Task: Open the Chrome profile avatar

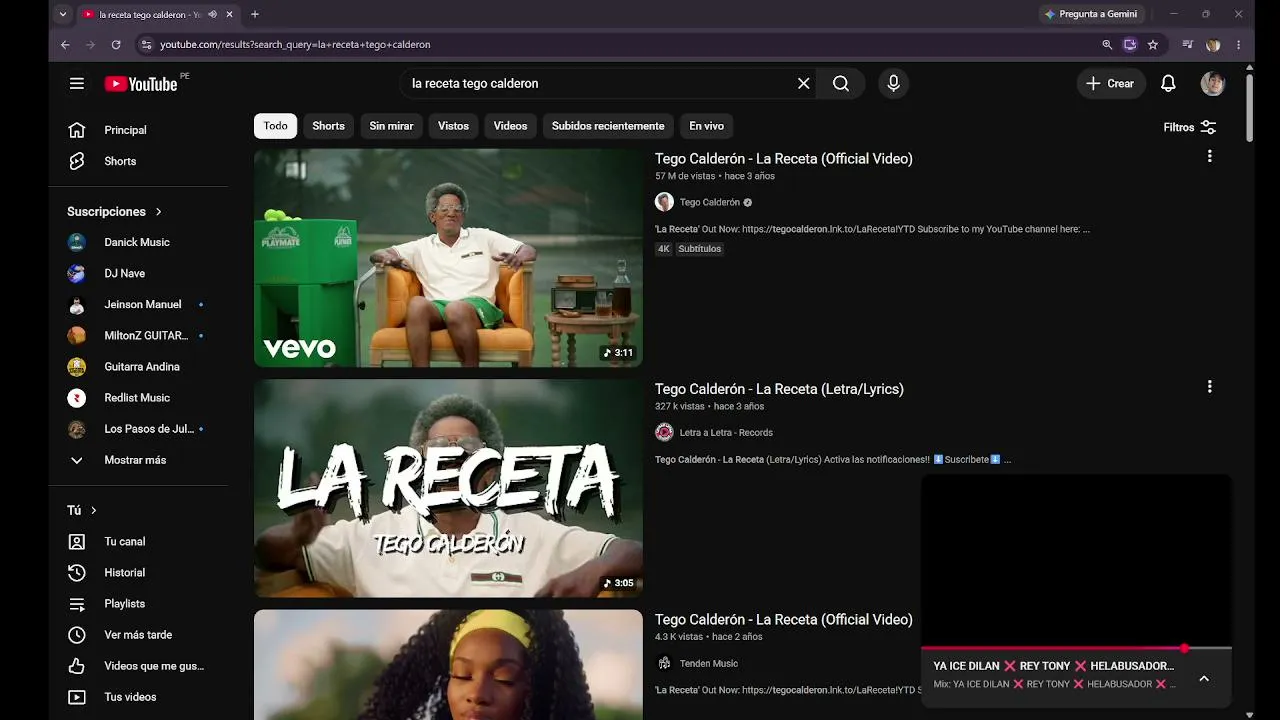Action: coord(1213,45)
